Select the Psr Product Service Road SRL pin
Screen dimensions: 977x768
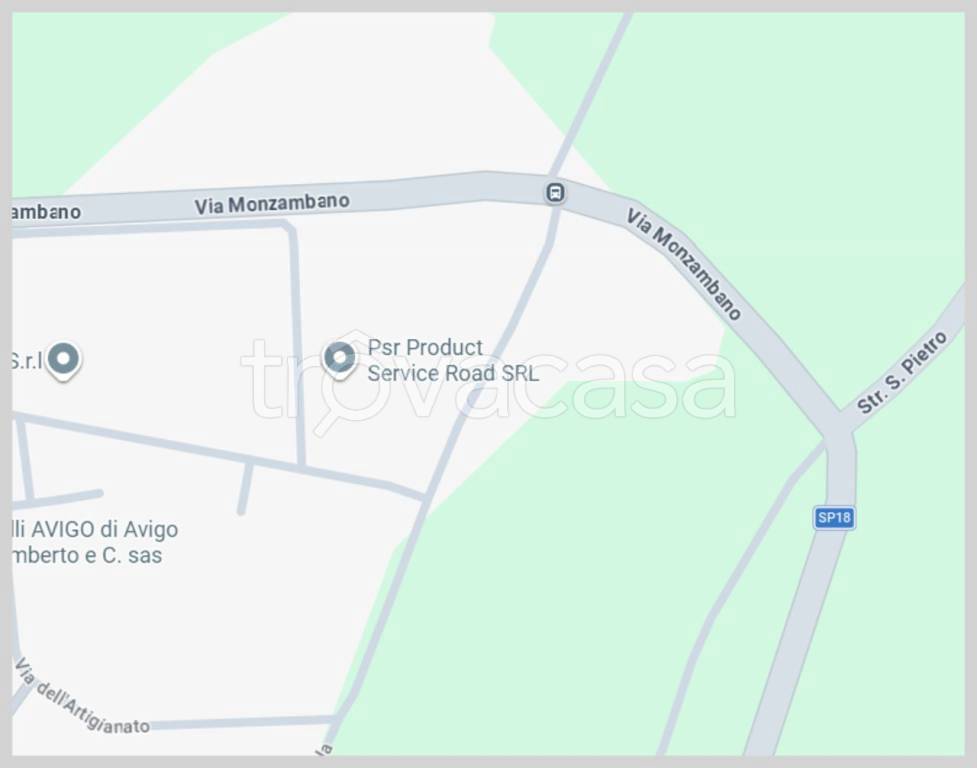tap(340, 360)
